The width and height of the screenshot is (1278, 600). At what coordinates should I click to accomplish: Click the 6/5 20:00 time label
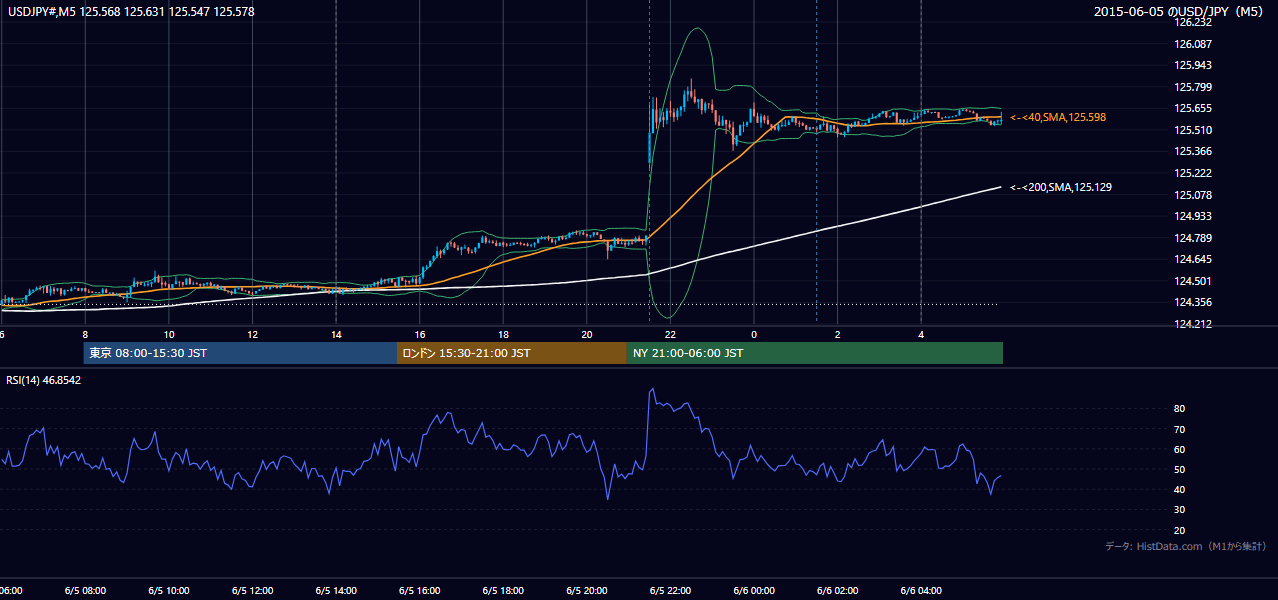[x=586, y=591]
